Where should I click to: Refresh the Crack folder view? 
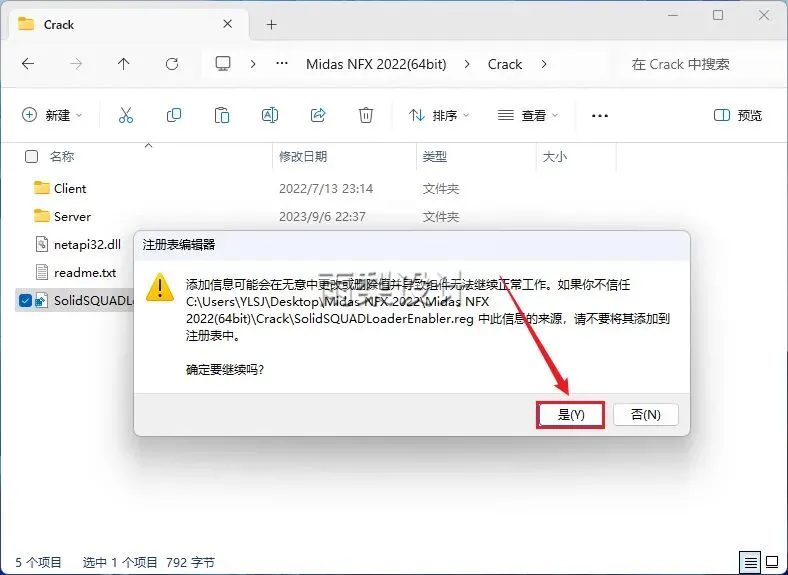coord(172,64)
